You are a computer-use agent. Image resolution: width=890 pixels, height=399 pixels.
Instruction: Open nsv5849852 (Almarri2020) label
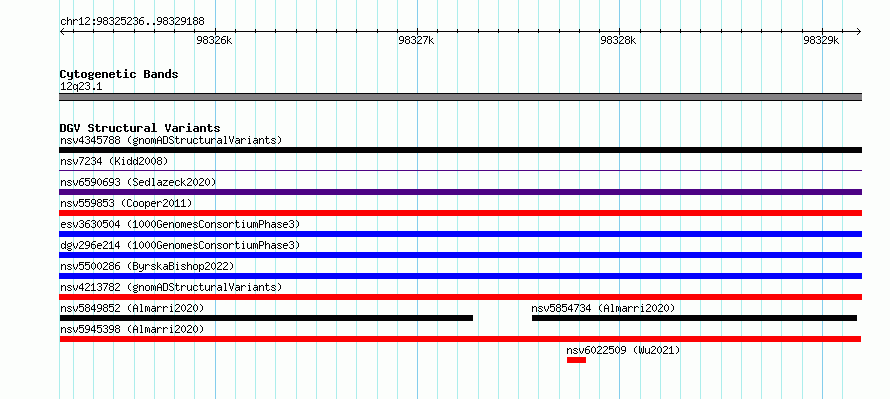click(x=132, y=308)
